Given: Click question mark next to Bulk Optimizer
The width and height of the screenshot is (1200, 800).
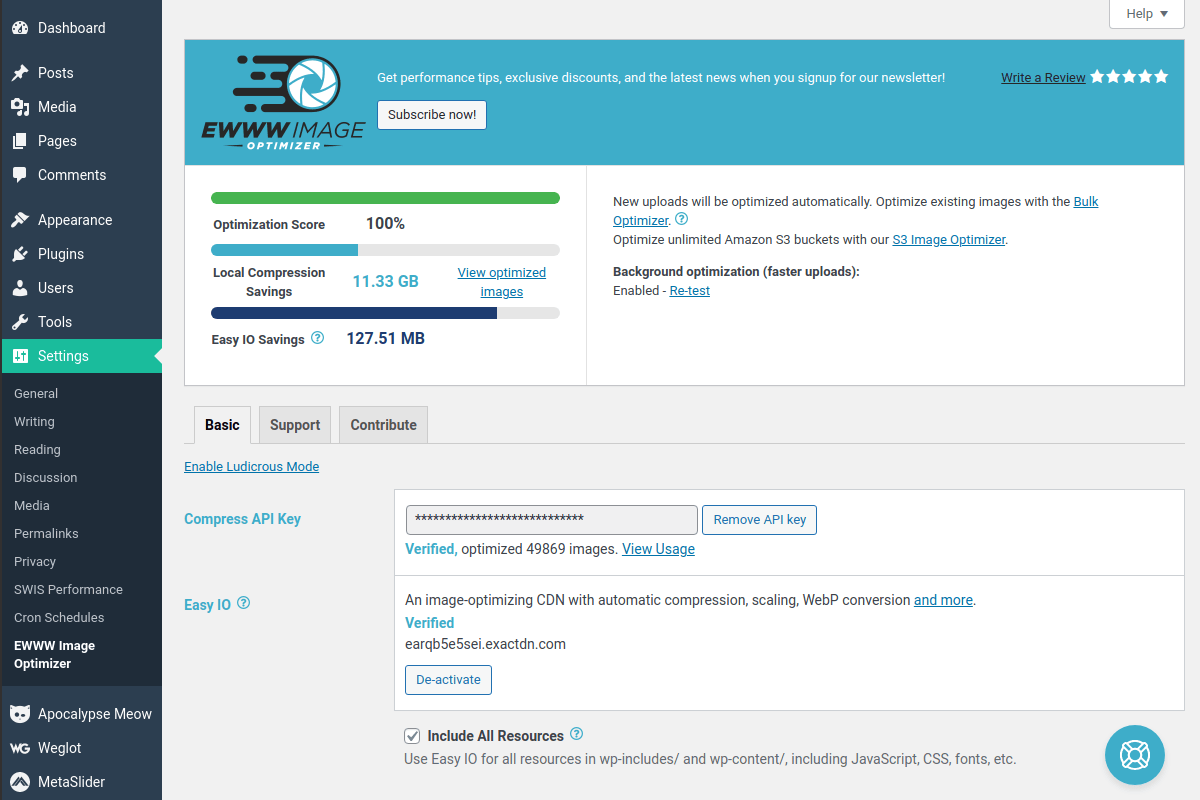Looking at the screenshot, I should [x=681, y=219].
